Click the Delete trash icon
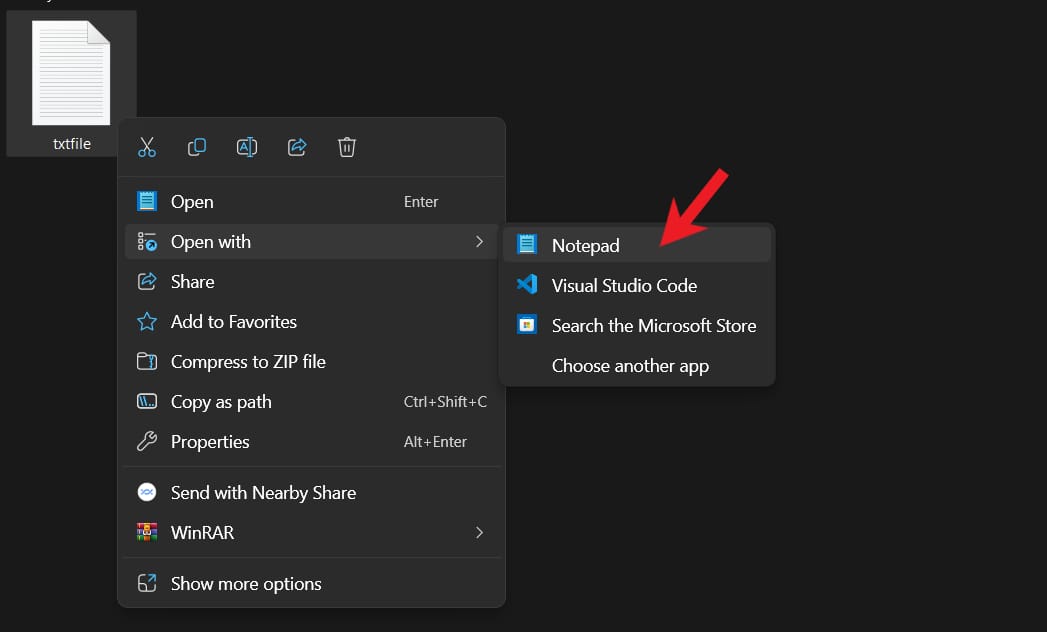Screen dimensions: 1047x632 point(347,146)
